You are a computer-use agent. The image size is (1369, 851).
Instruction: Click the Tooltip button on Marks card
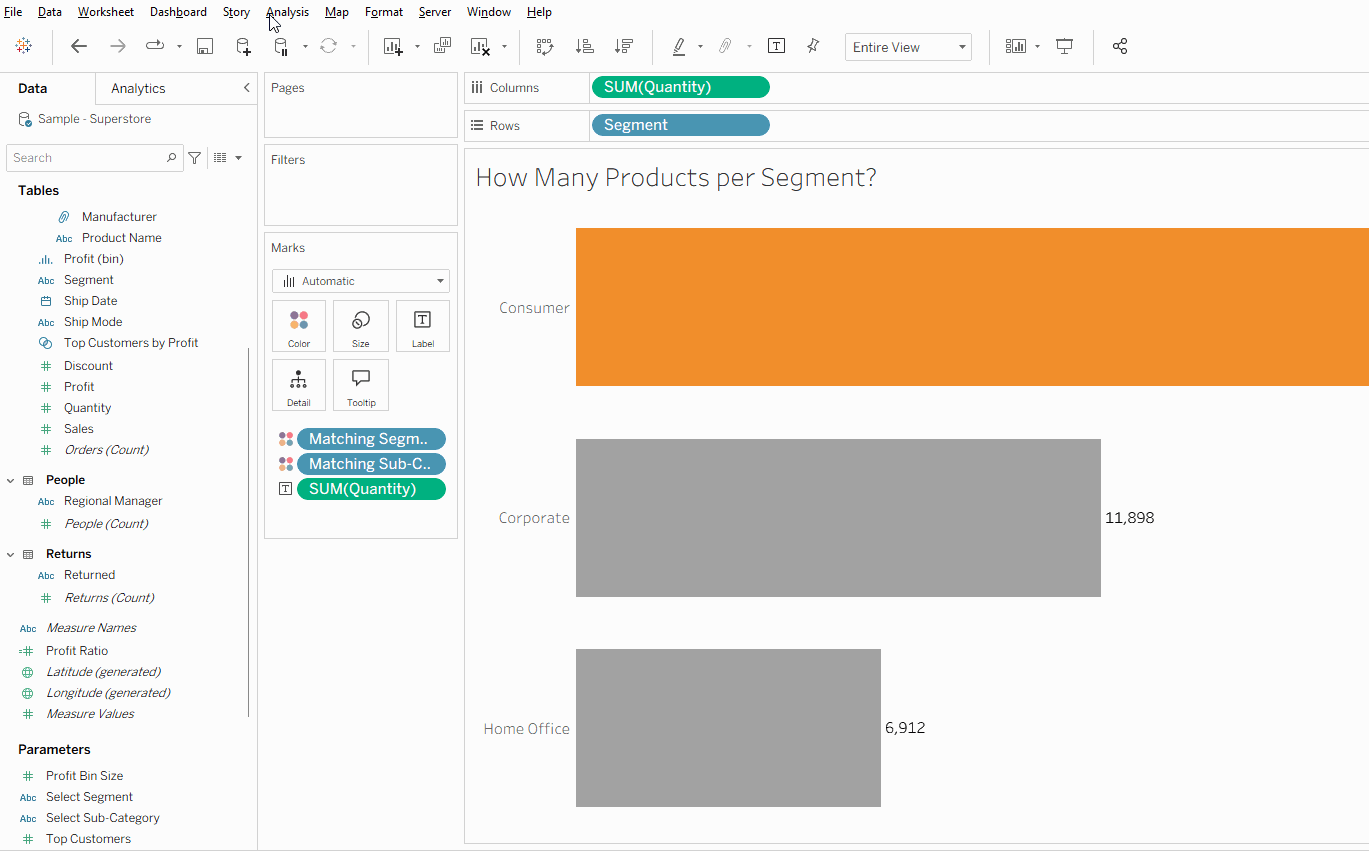(361, 385)
